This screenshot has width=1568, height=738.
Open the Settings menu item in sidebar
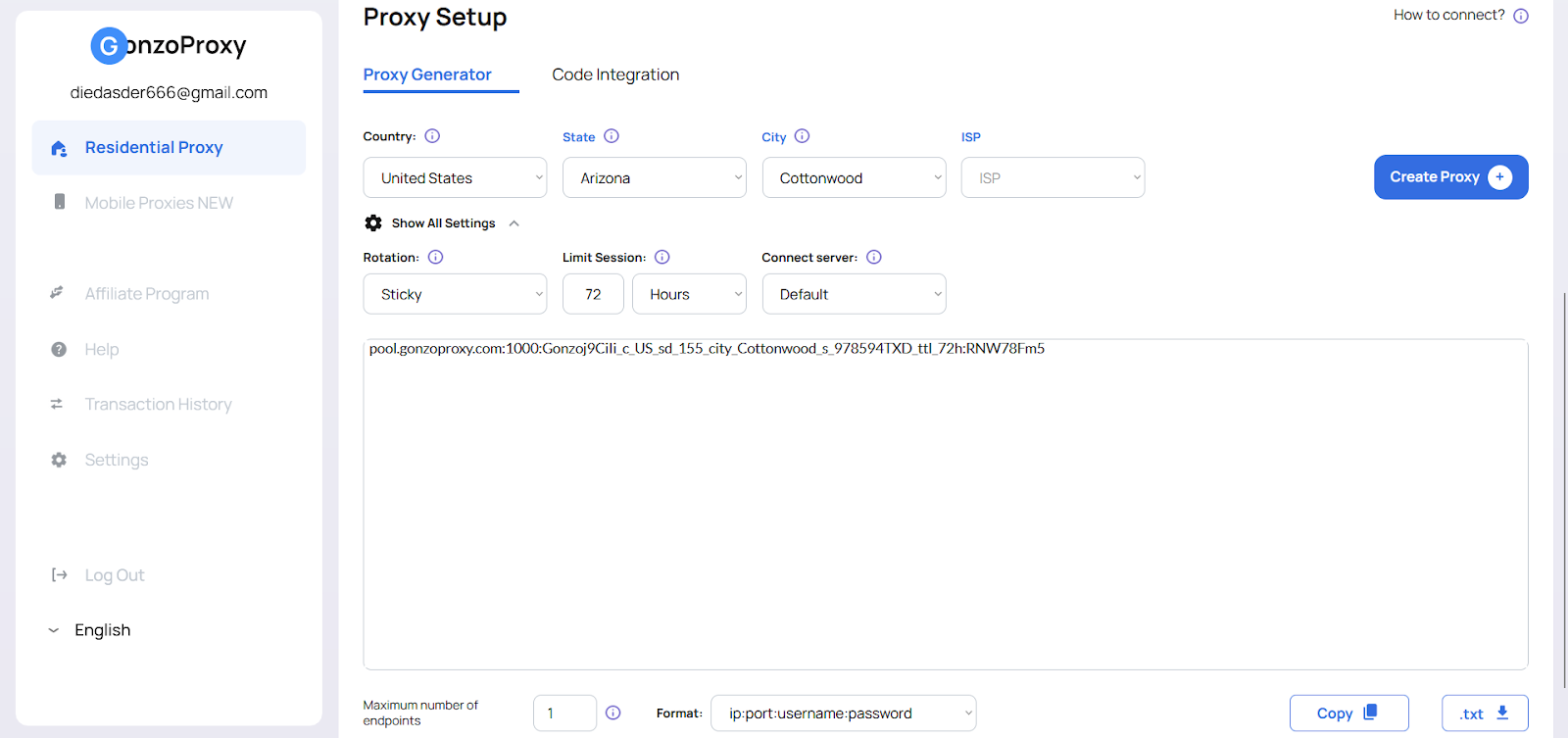tap(117, 460)
